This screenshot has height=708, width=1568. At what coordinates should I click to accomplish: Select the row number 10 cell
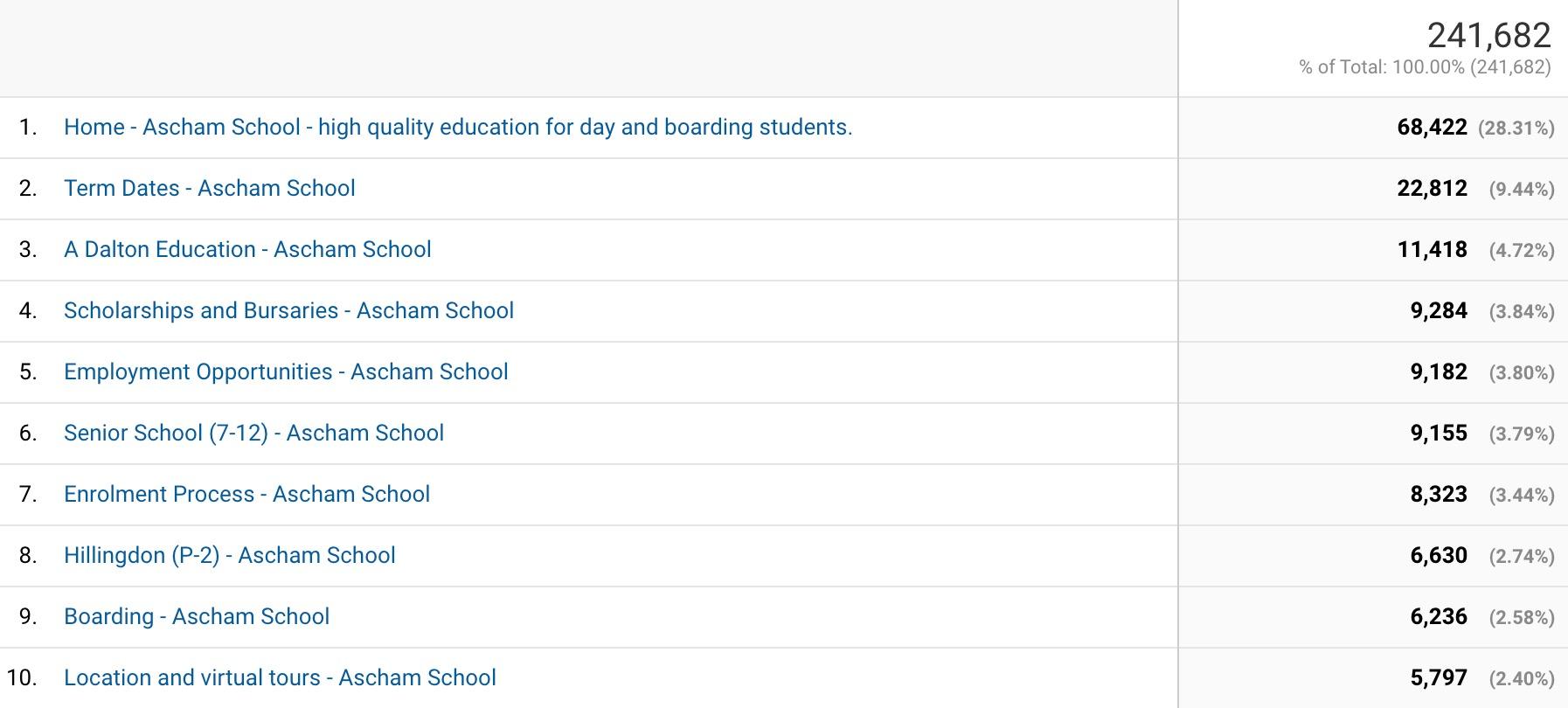point(22,678)
